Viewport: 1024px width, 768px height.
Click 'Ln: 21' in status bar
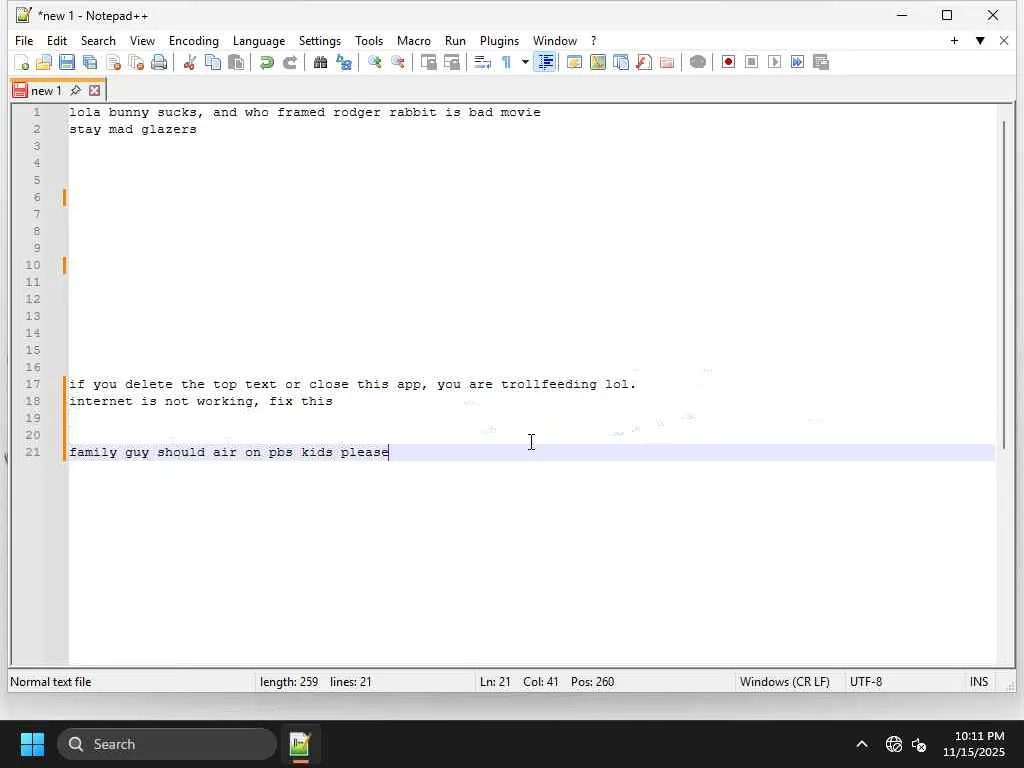(495, 682)
